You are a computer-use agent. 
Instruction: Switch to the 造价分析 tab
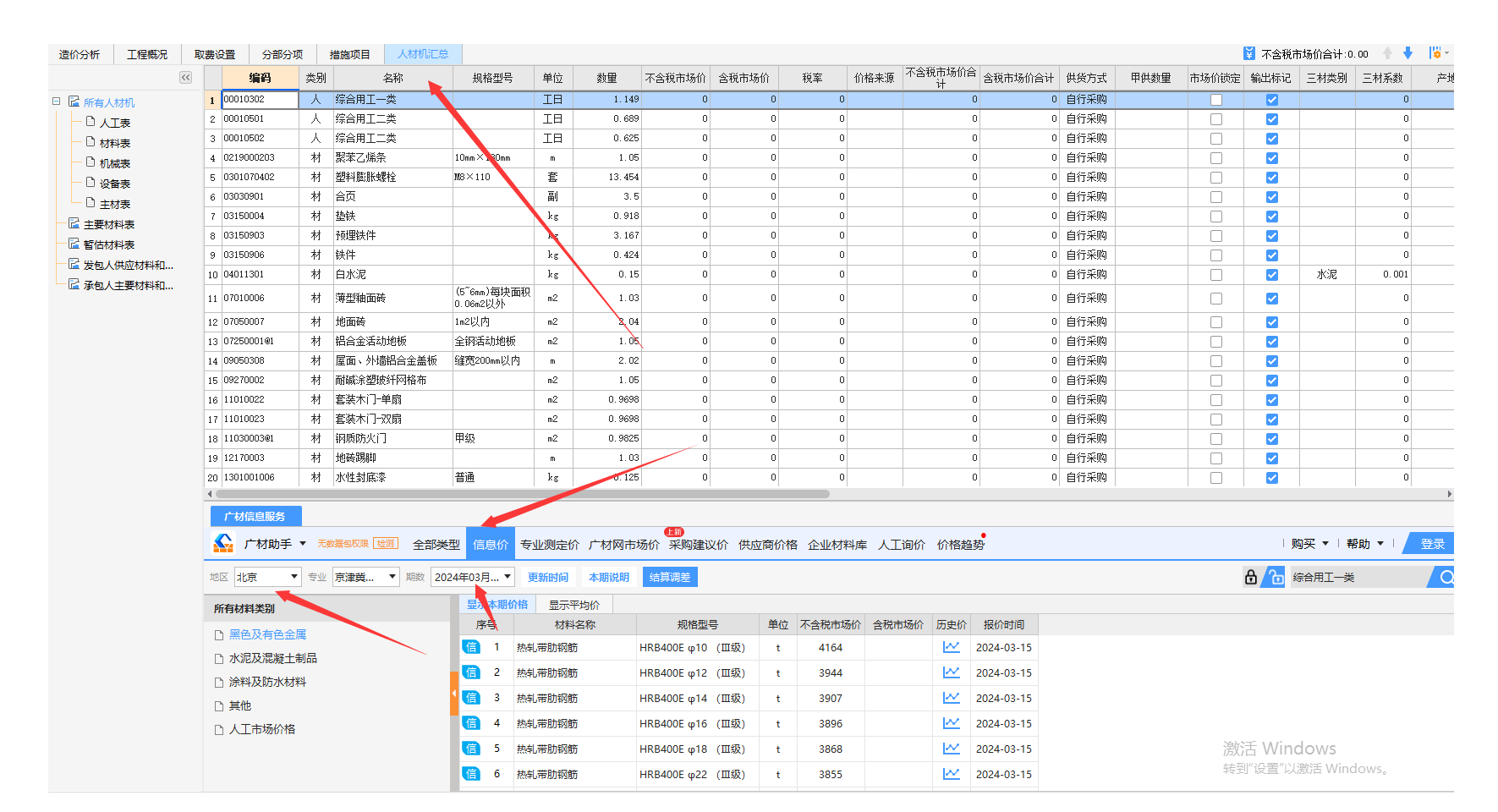point(80,54)
